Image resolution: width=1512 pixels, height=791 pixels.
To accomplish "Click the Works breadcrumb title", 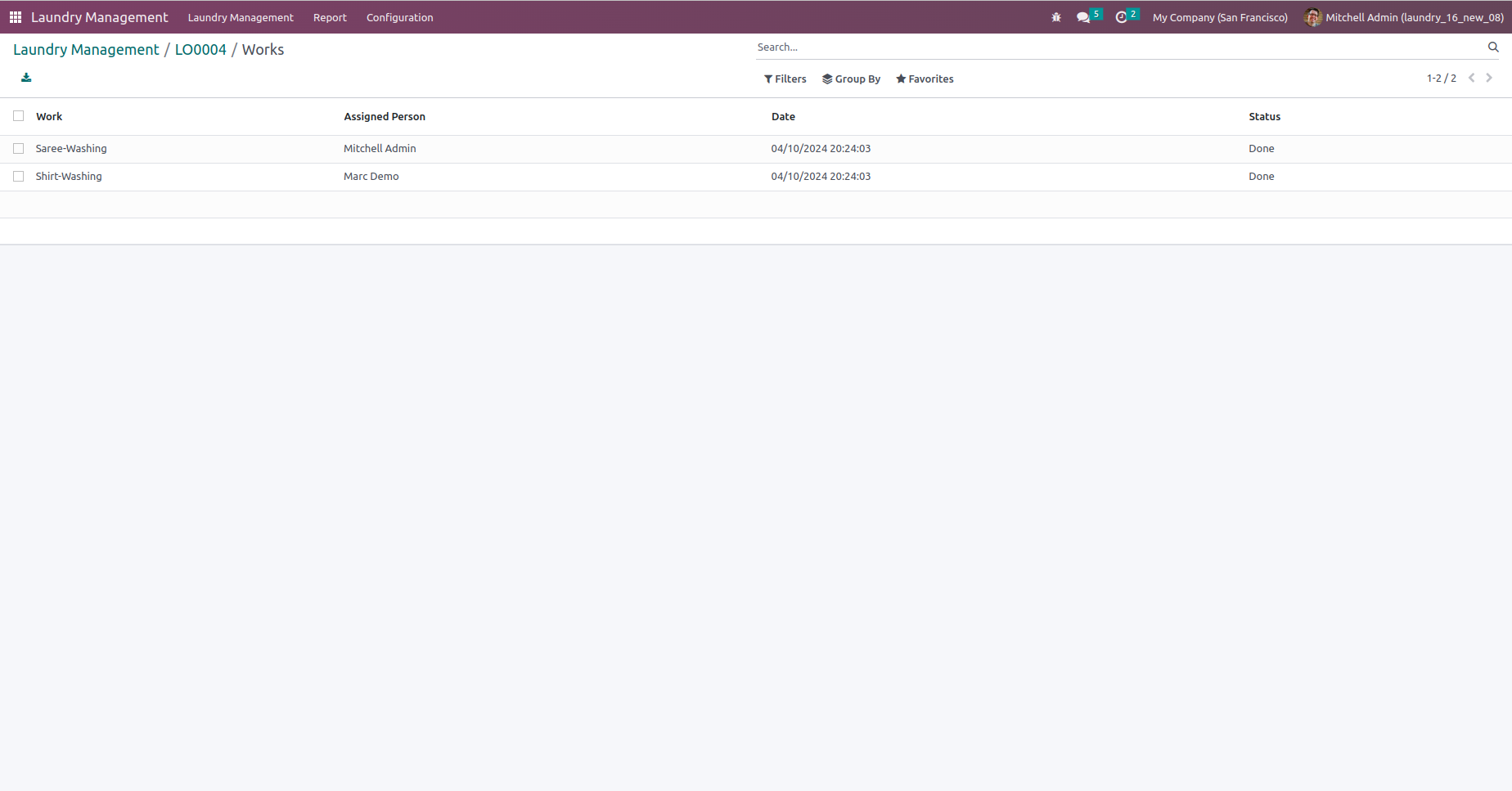I will (263, 50).
